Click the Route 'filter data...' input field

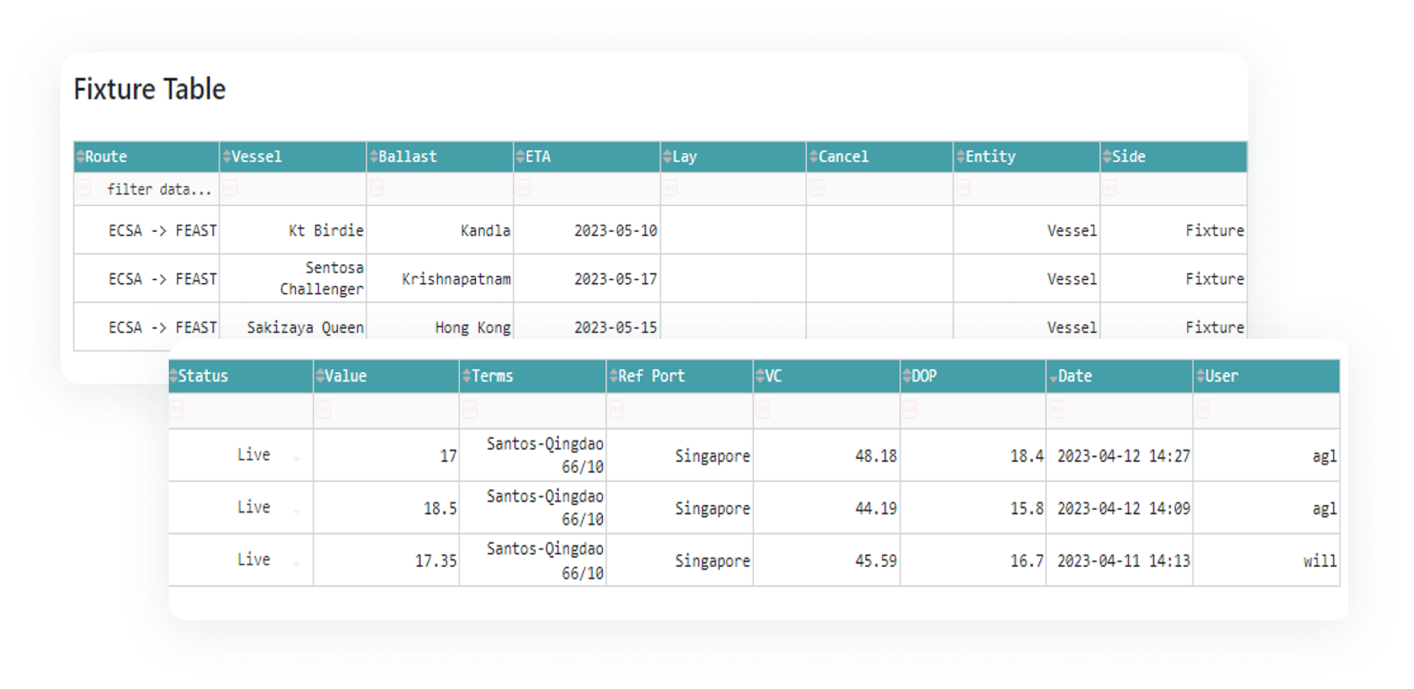(158, 189)
